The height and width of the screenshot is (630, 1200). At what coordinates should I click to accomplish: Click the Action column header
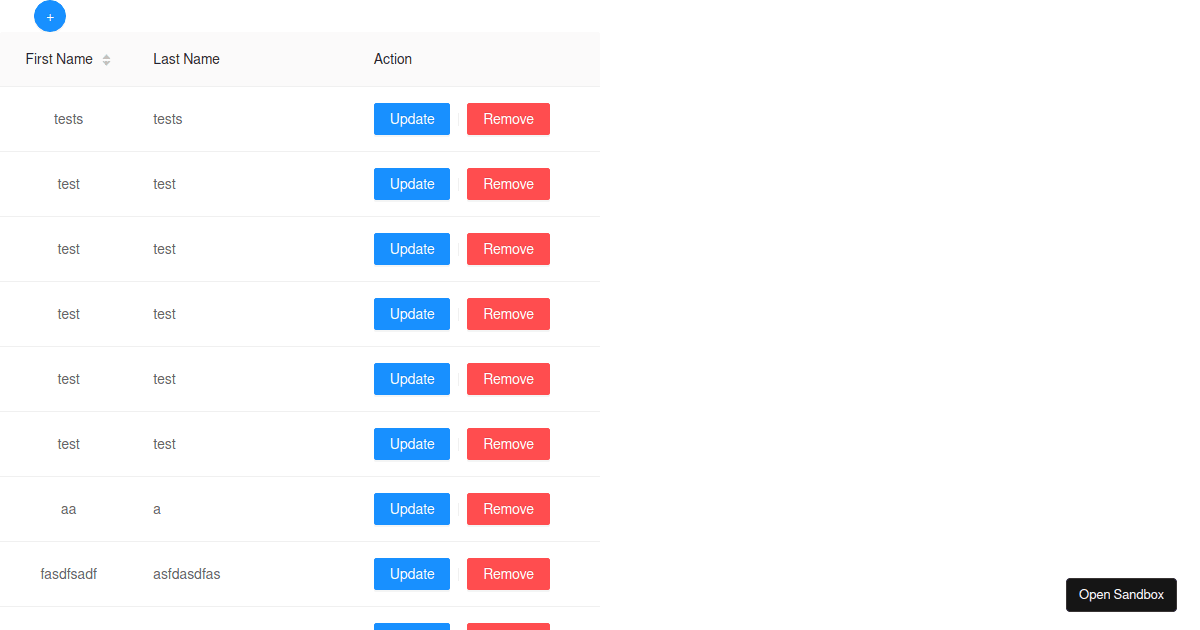pyautogui.click(x=393, y=59)
